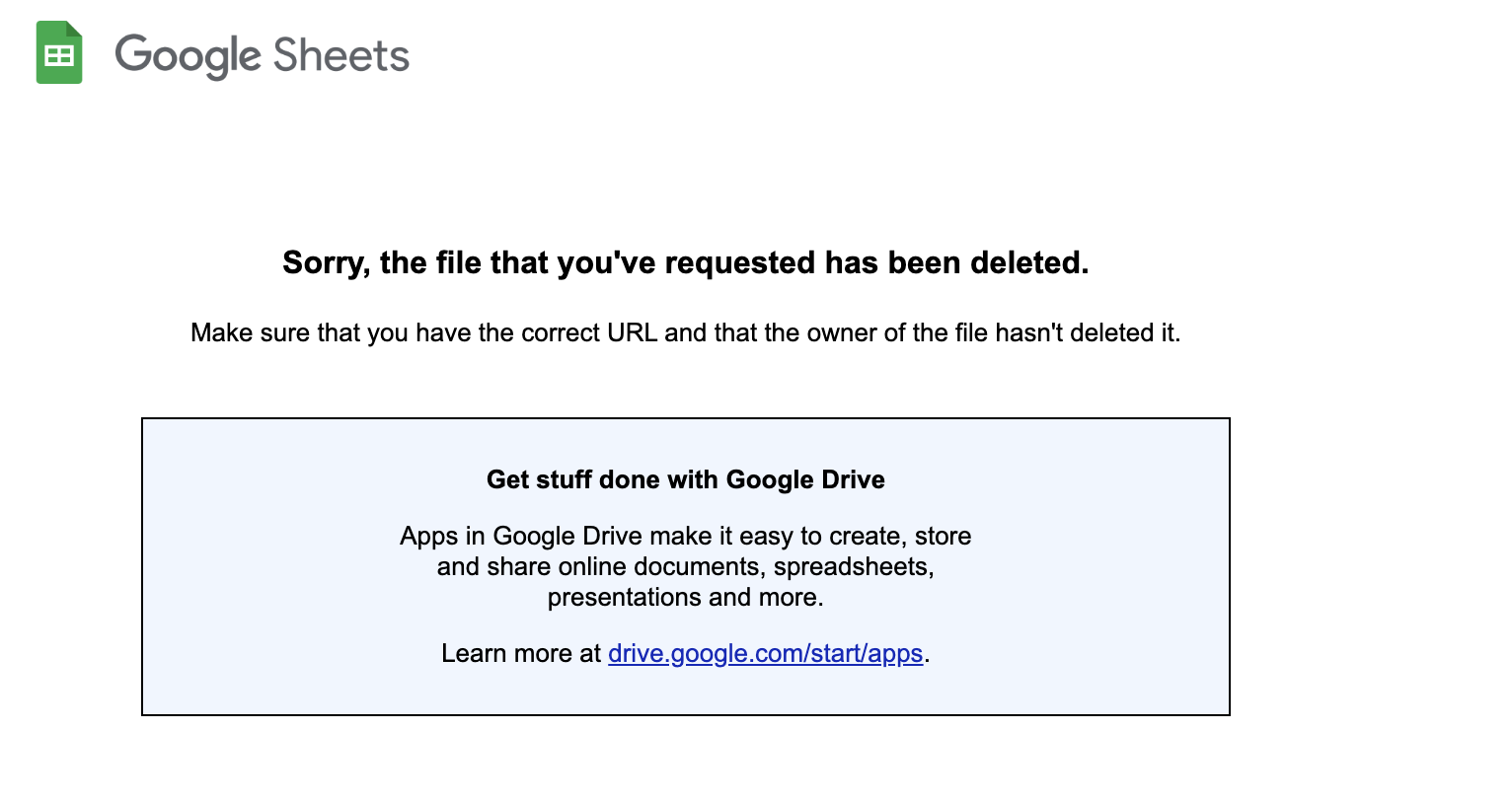1512x803 pixels.
Task: Click the word "URL" in the subtitle
Action: pos(632,332)
